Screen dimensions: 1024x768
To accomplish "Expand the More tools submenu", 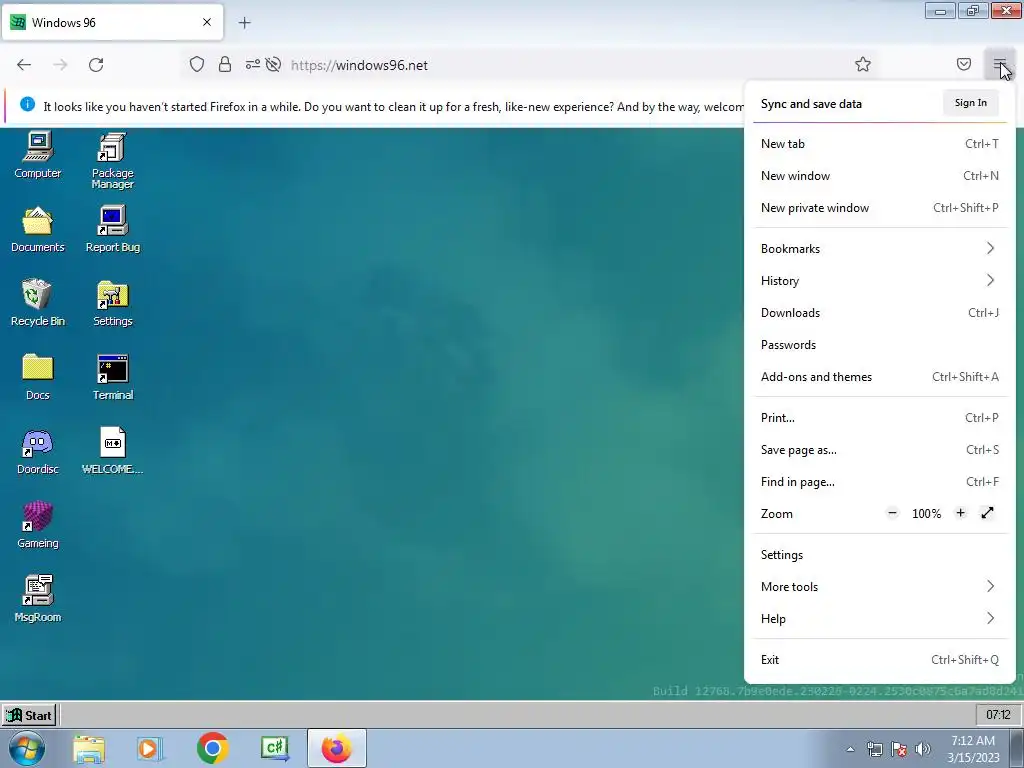I will (x=880, y=587).
